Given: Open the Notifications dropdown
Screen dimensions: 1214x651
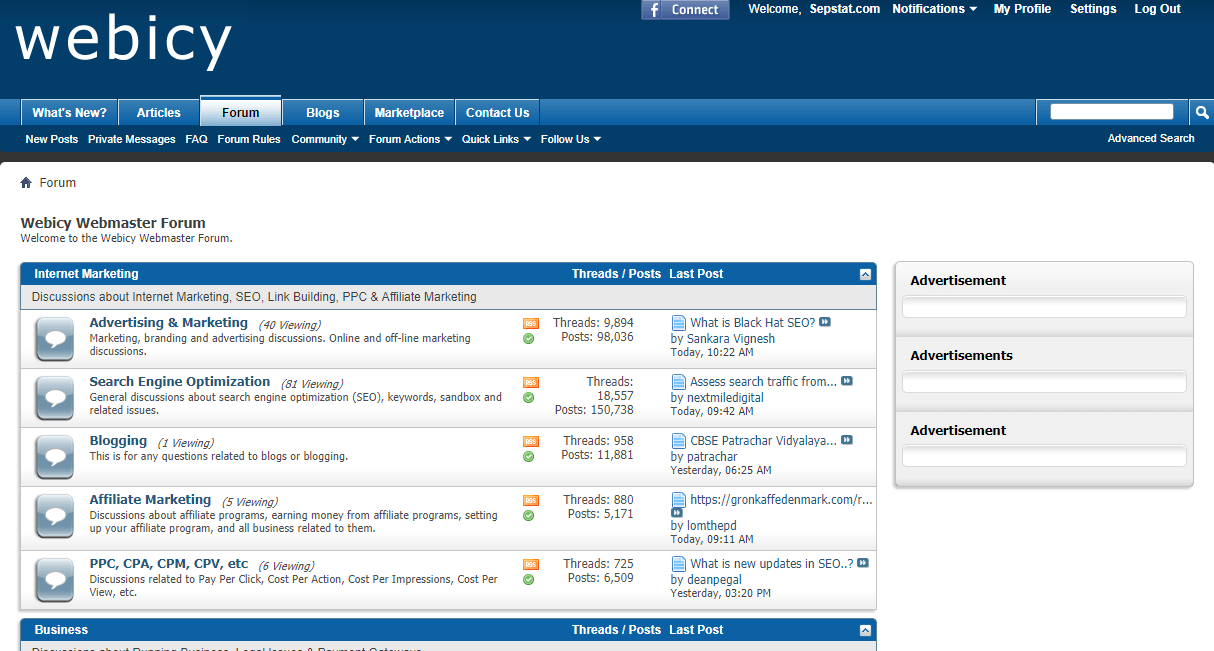Looking at the screenshot, I should click(x=934, y=9).
